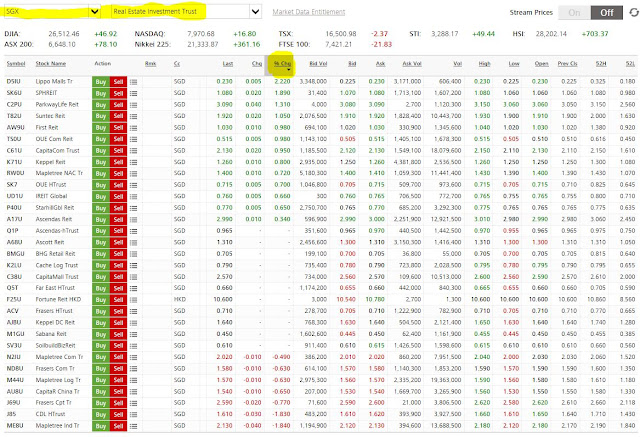Viewport: 640px width, 437px height.
Task: Open the list menu icon for SPHREIT
Action: click(x=133, y=93)
